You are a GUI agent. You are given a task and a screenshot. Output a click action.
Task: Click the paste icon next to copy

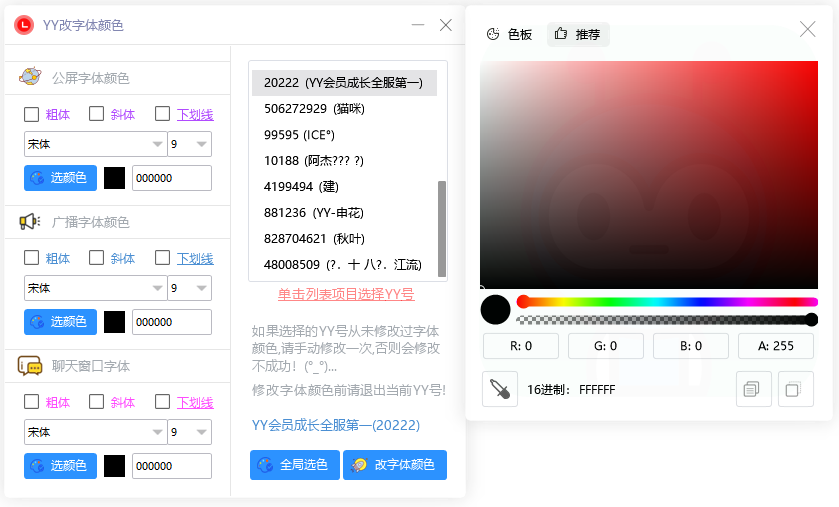point(795,389)
